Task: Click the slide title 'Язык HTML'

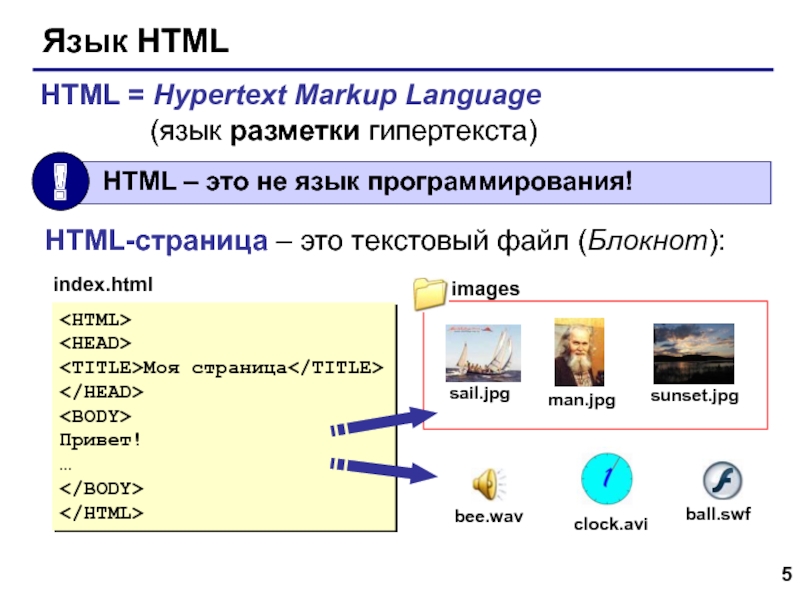Action: click(135, 42)
